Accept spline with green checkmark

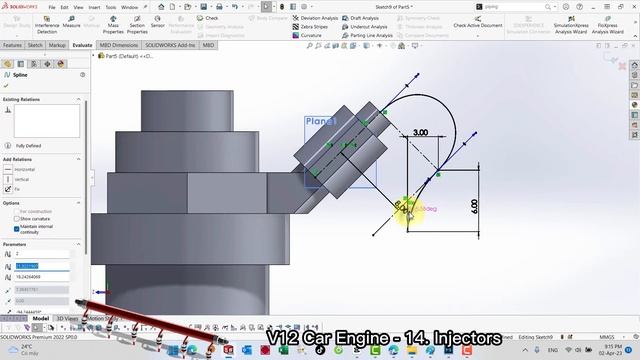coord(6,85)
